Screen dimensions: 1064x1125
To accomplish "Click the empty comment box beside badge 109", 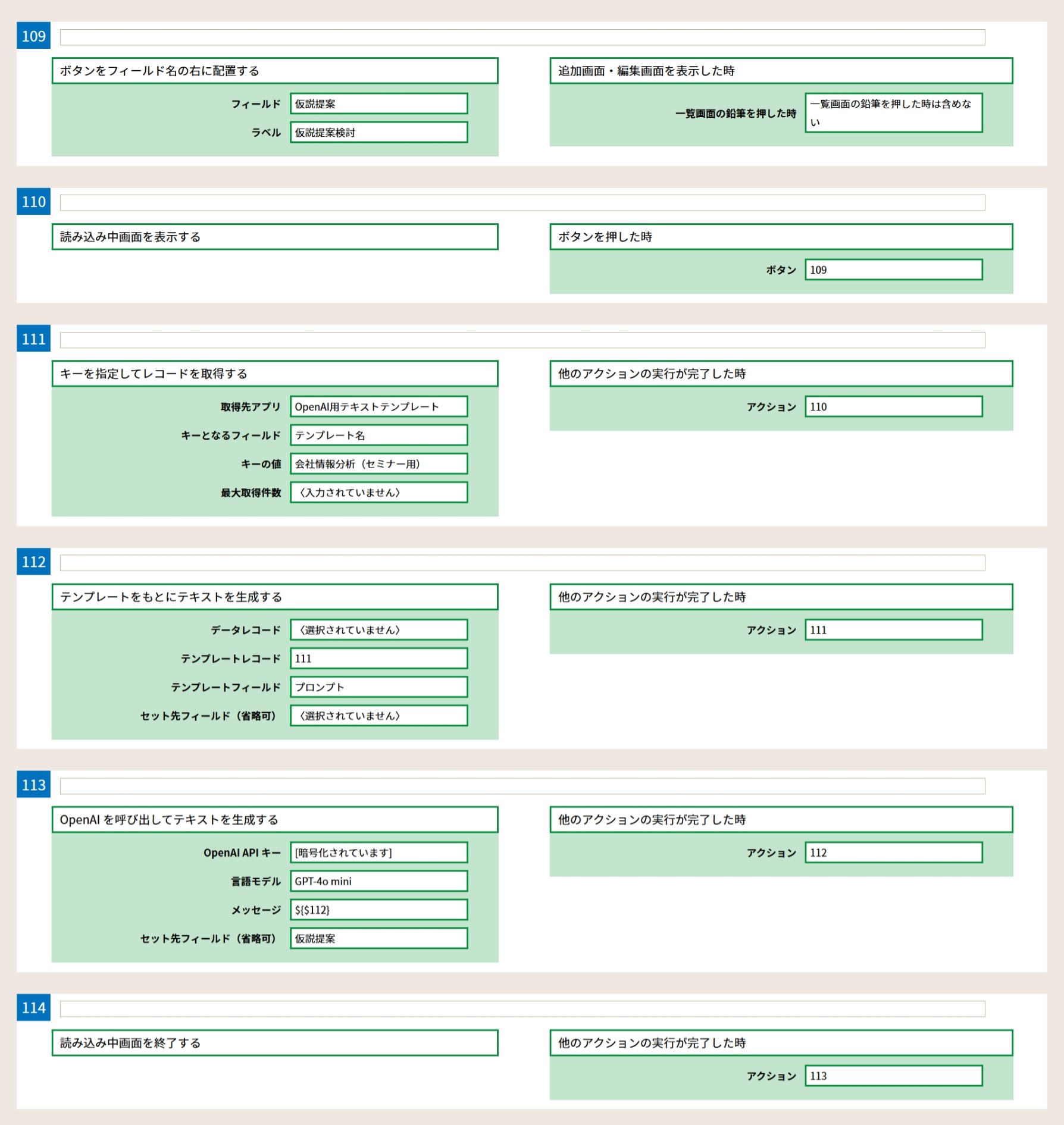I will pyautogui.click(x=522, y=37).
